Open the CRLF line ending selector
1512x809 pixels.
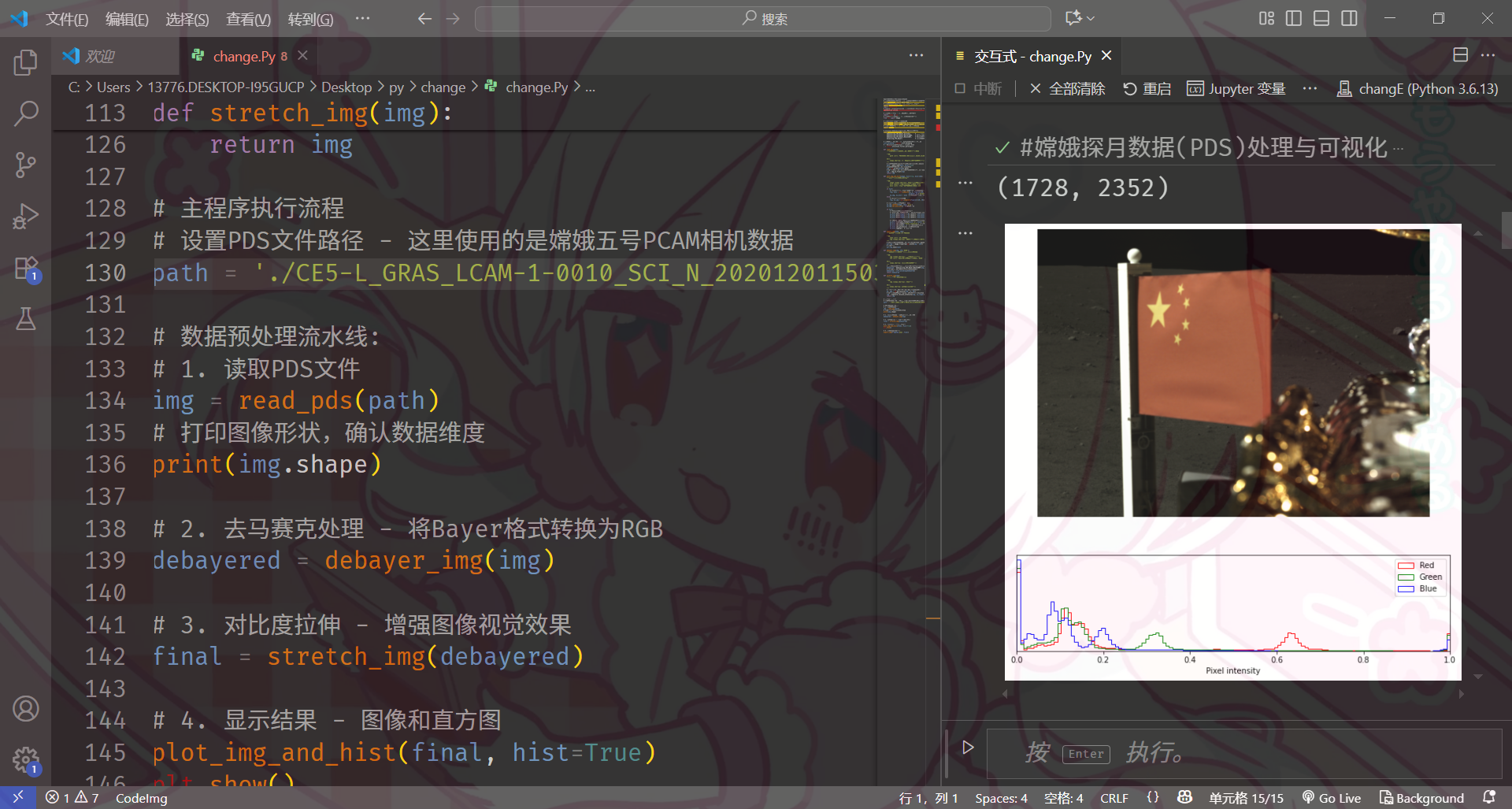point(1114,798)
